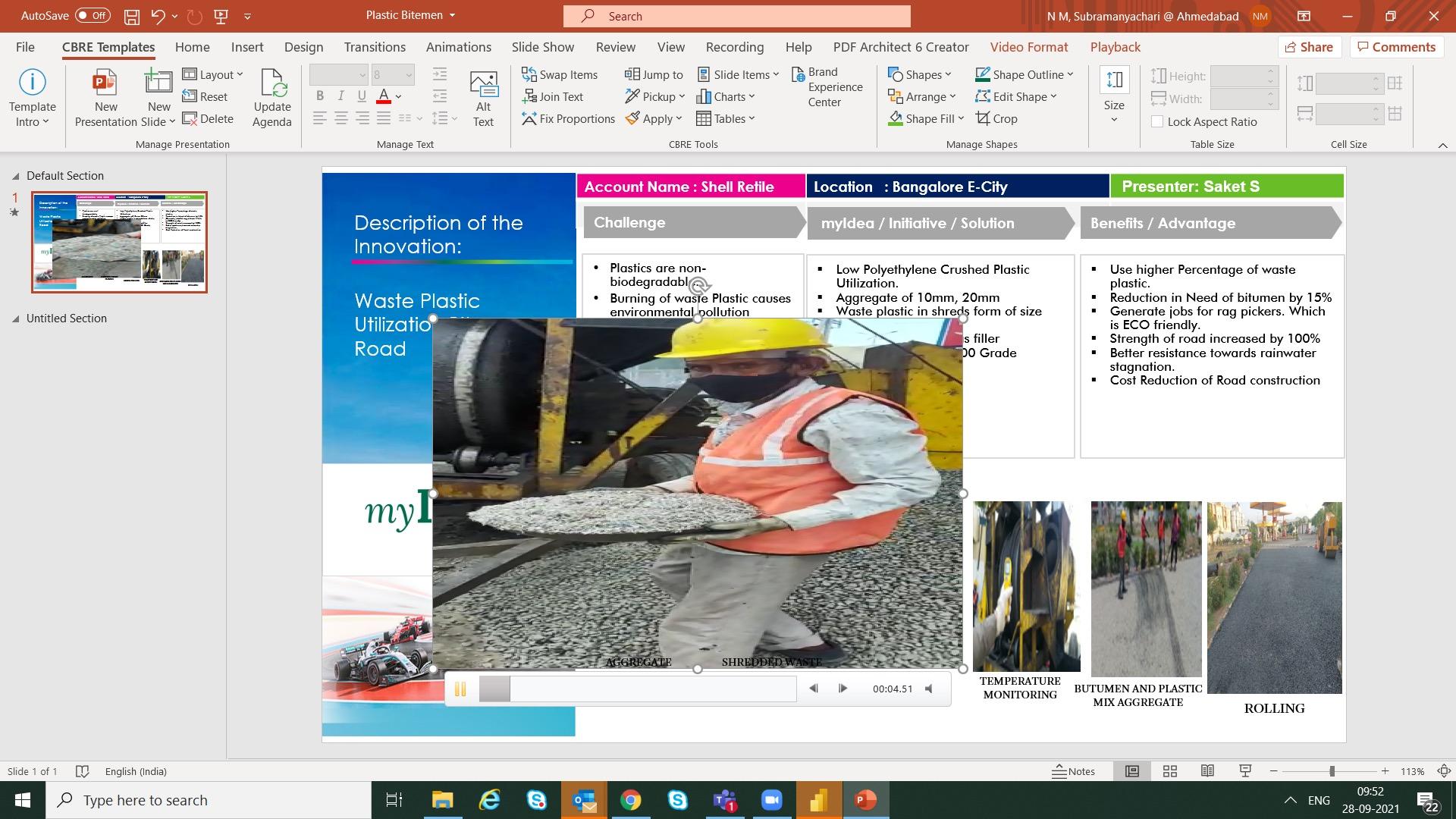Switch to Transitions tab
The height and width of the screenshot is (819, 1456).
pos(375,47)
